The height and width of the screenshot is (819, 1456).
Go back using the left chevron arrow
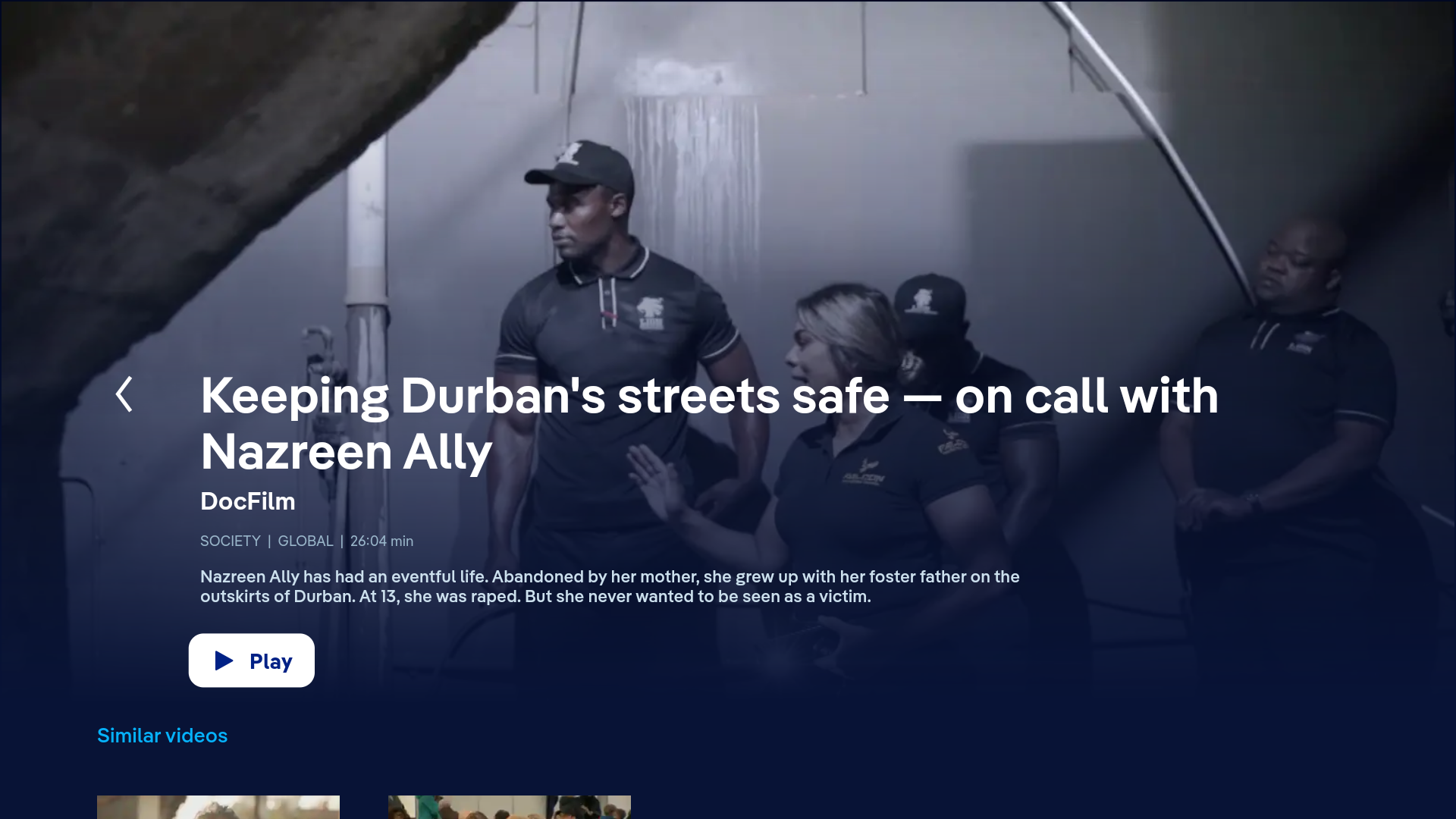tap(124, 394)
